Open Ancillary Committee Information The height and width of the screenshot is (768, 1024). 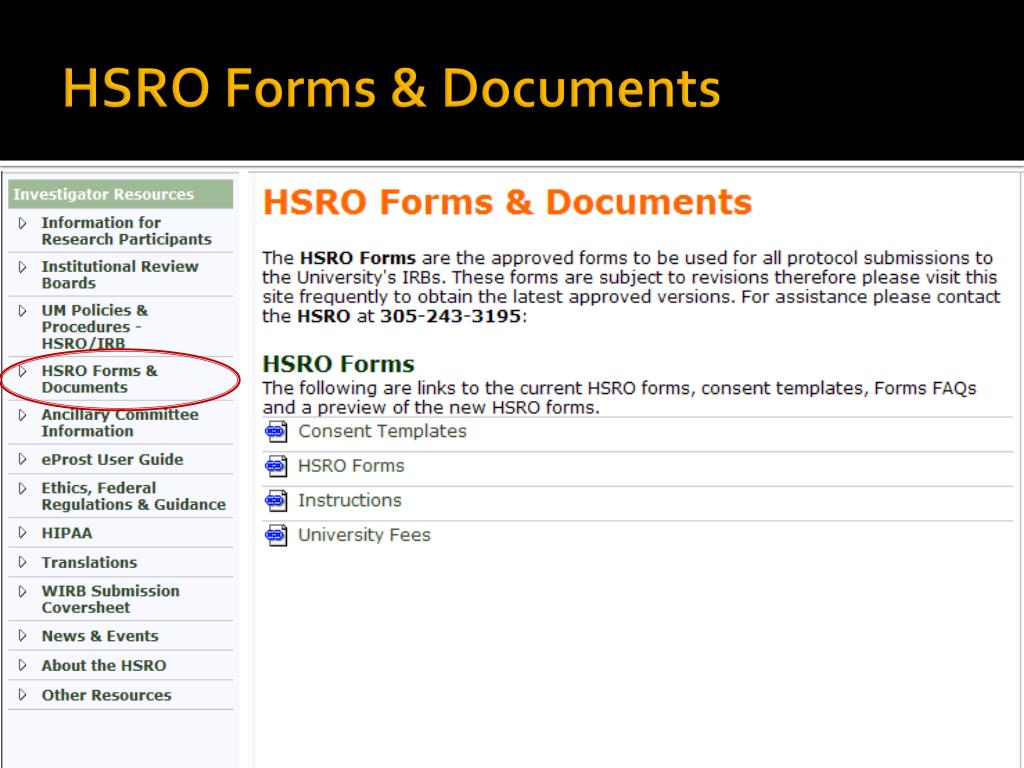pyautogui.click(x=120, y=423)
